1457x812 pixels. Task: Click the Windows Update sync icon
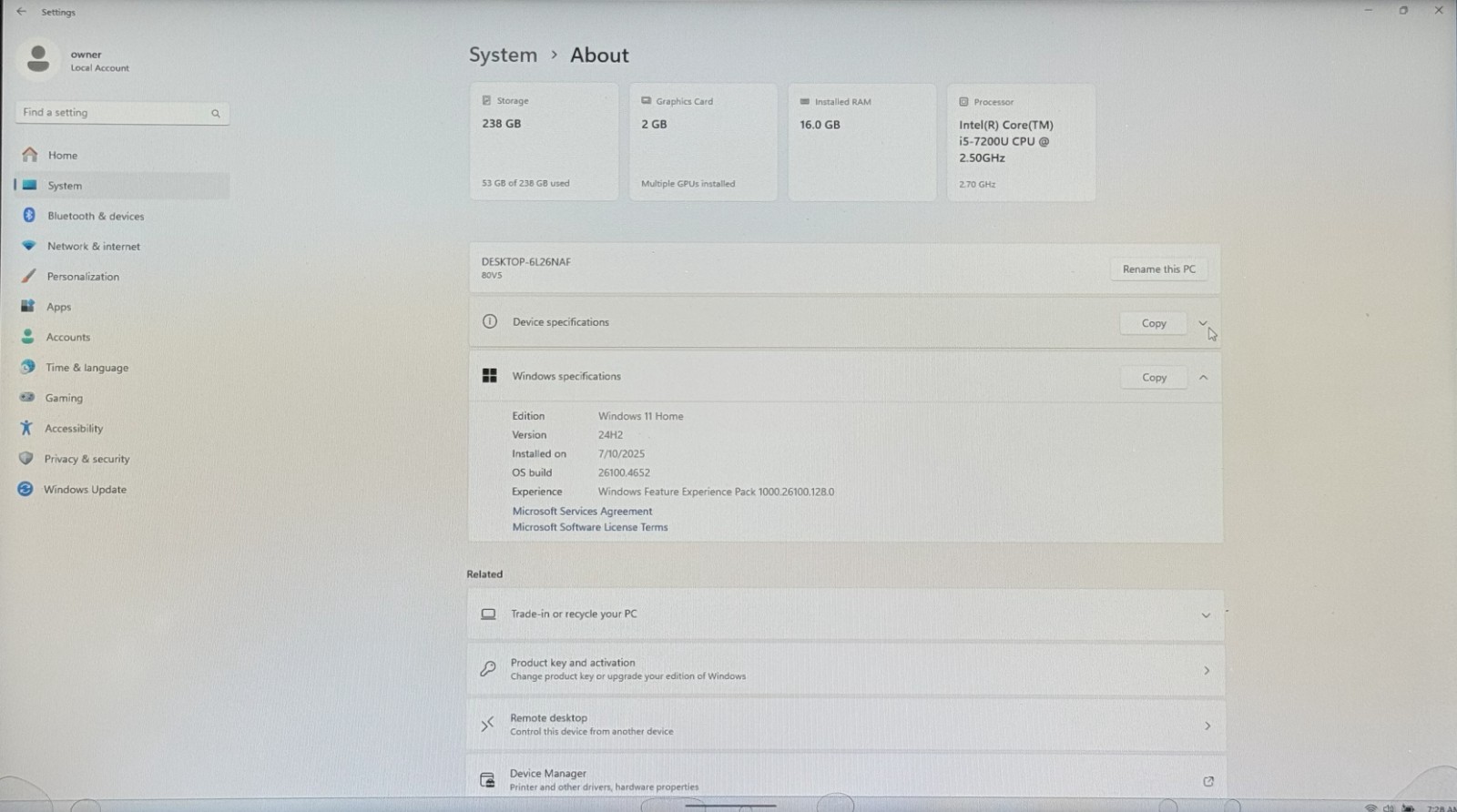[x=25, y=489]
